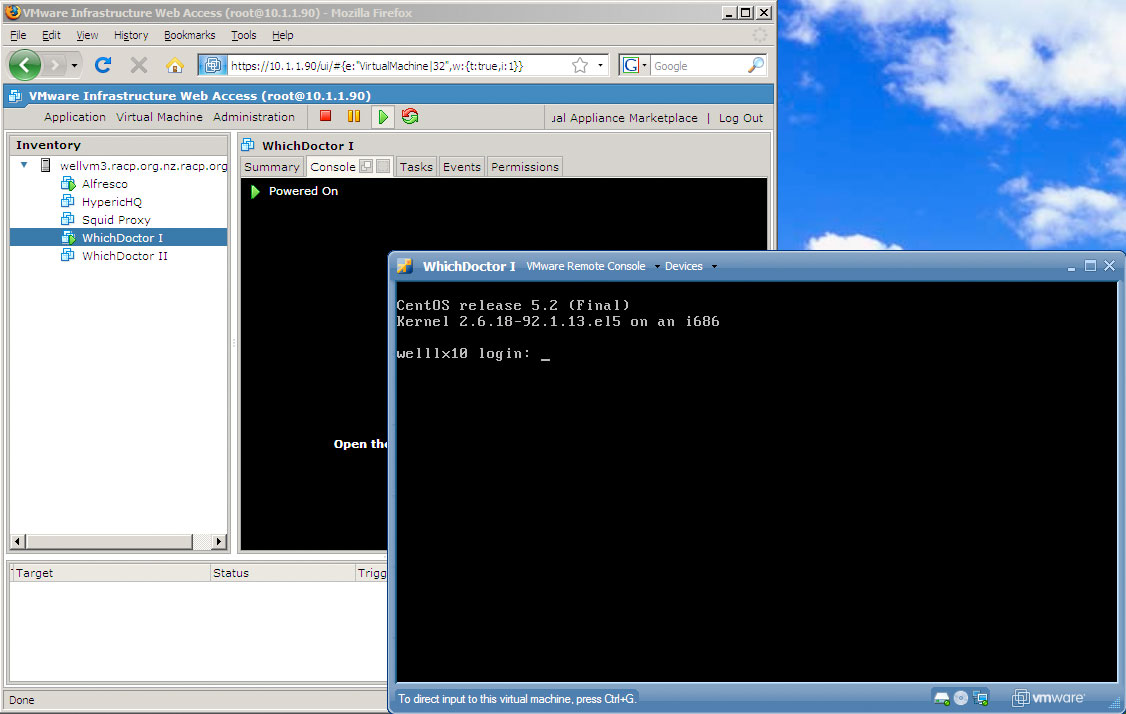Click the site identity icon in address bar
The width and height of the screenshot is (1126, 714).
click(x=213, y=65)
